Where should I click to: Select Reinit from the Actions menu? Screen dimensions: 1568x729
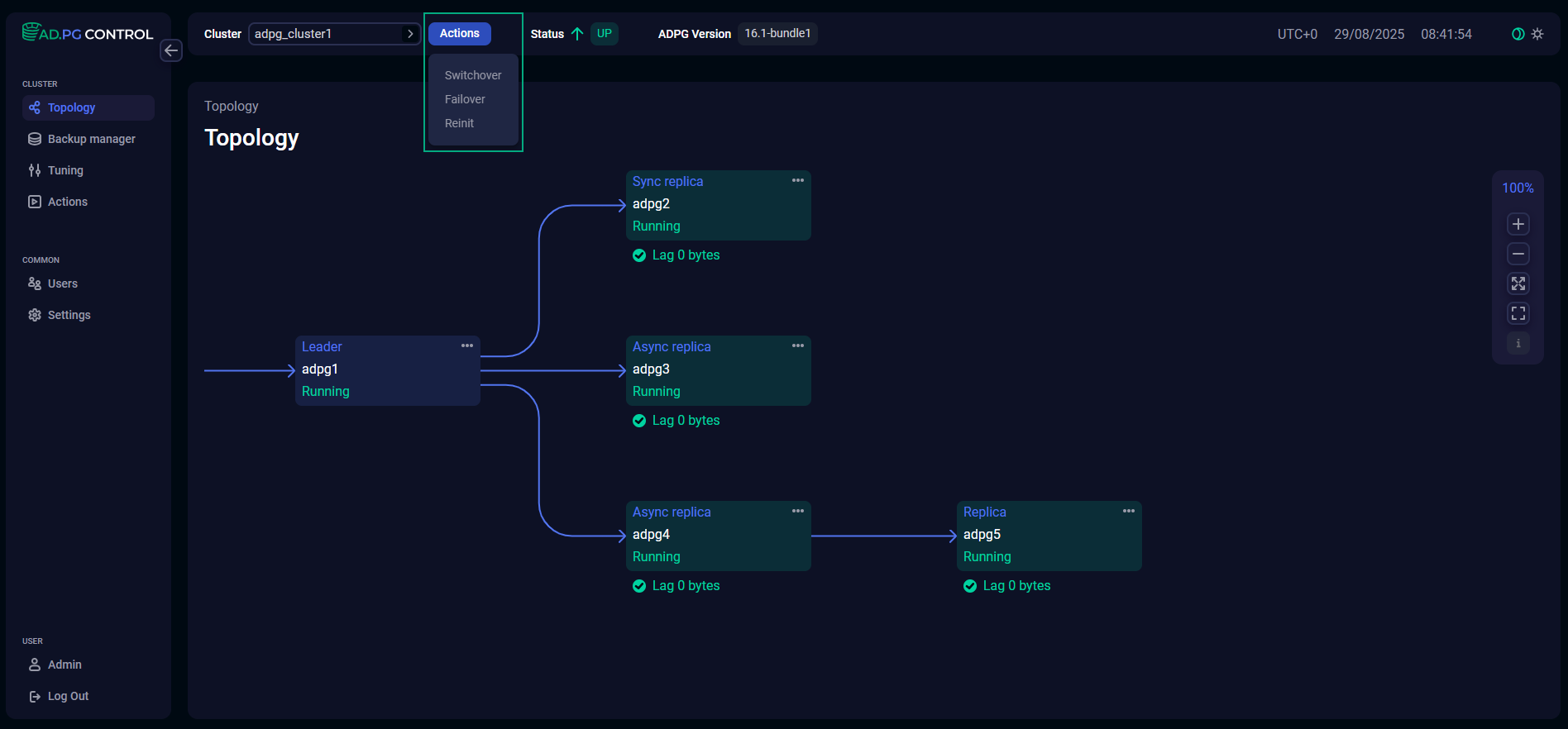[459, 123]
